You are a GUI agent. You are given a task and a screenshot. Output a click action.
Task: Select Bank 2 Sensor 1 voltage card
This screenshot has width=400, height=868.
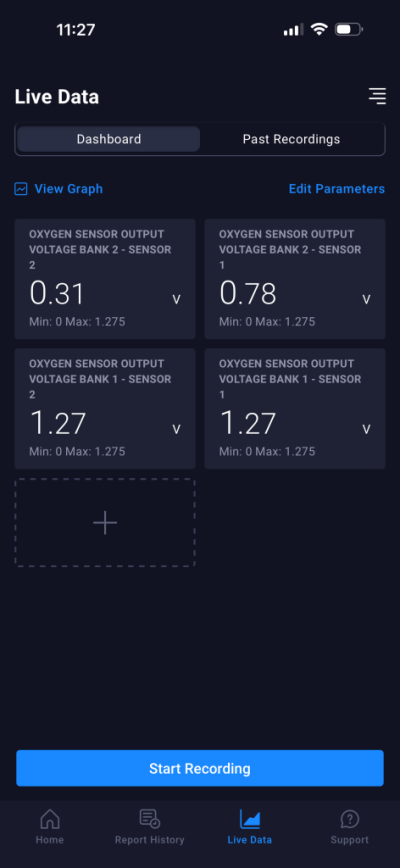295,279
